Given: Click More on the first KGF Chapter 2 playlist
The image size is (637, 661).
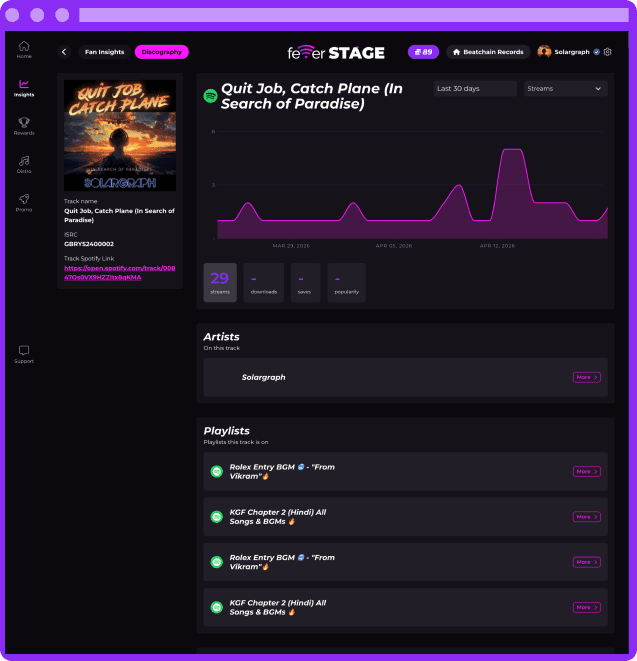Looking at the screenshot, I should [586, 516].
